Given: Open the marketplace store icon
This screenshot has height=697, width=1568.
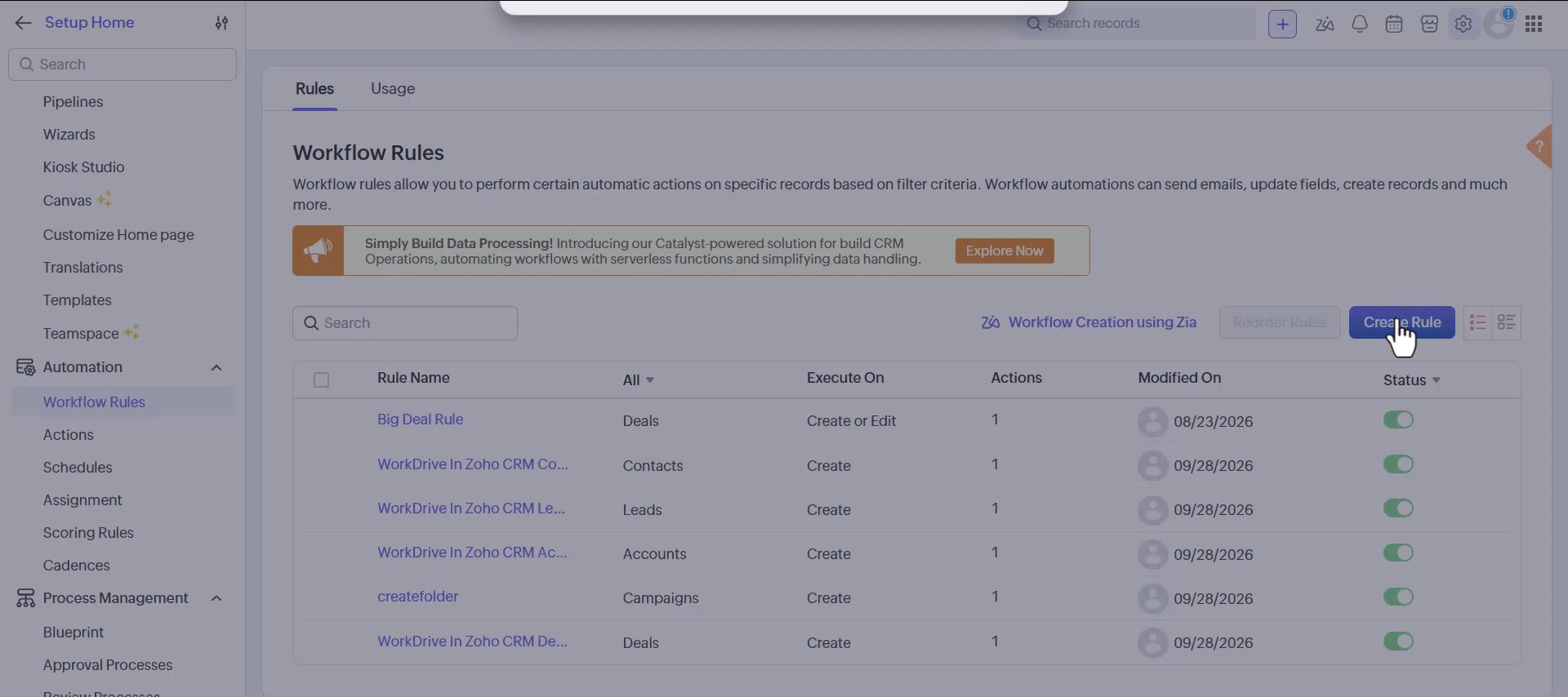Looking at the screenshot, I should click(1429, 24).
